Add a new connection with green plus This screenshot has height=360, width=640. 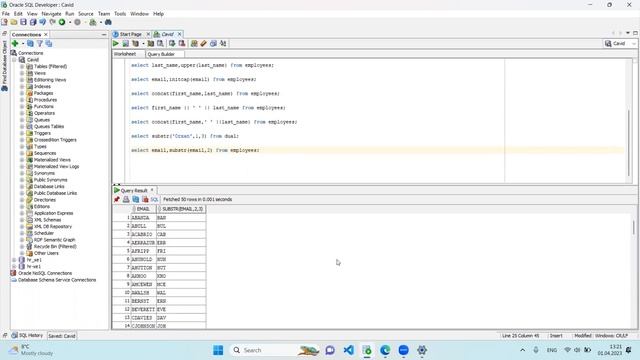click(x=15, y=43)
